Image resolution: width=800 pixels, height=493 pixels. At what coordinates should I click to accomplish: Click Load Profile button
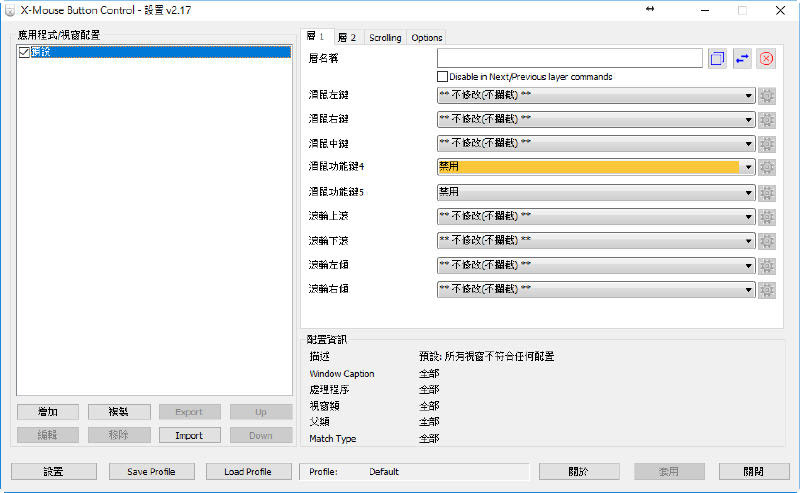[x=248, y=472]
